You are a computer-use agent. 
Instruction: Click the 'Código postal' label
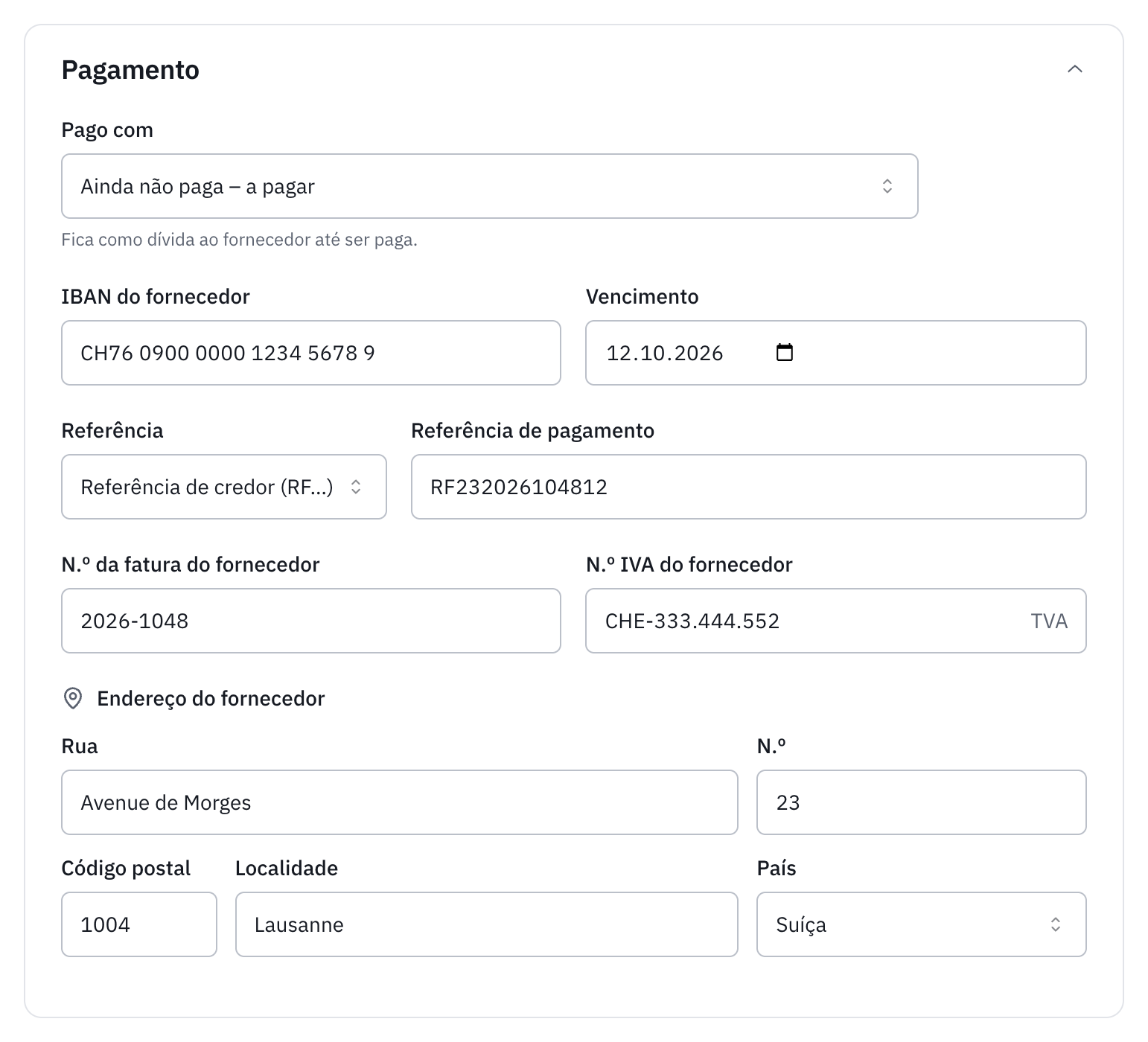point(126,868)
